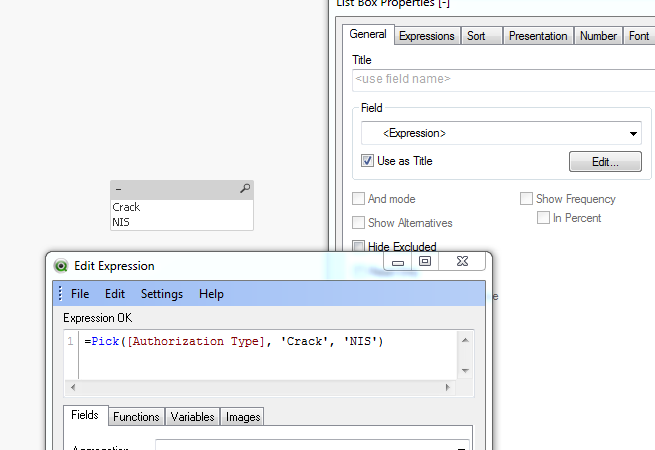This screenshot has width=655, height=450.
Task: Open the Edit menu in Edit Expression
Action: click(x=115, y=294)
